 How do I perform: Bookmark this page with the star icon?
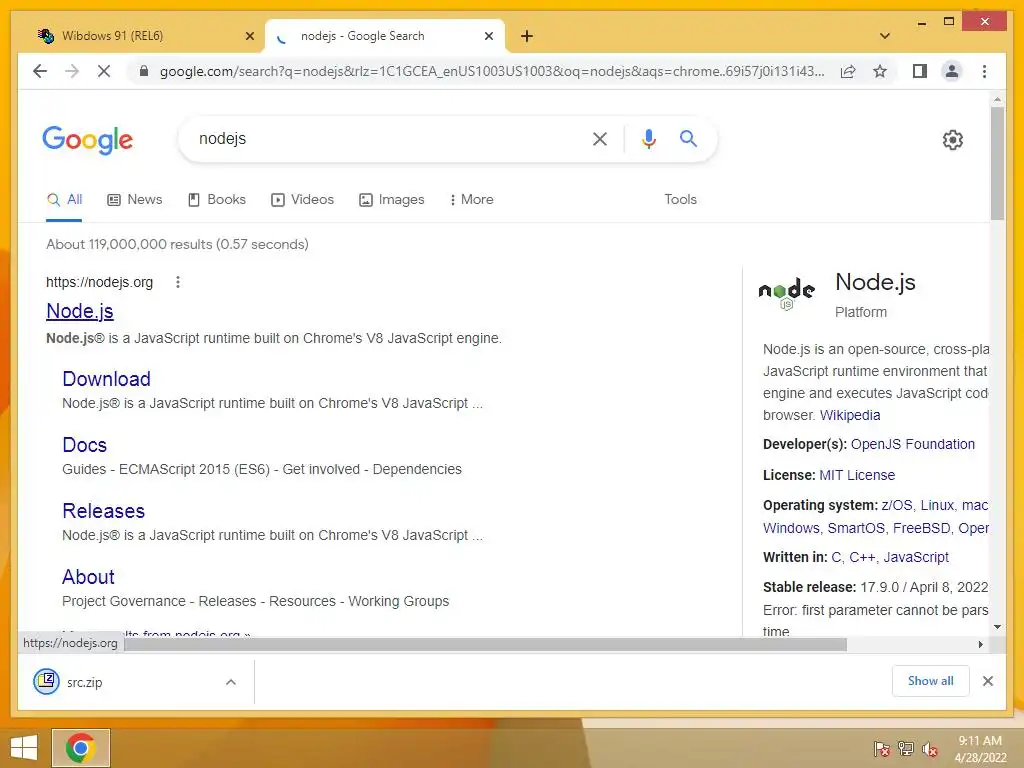(880, 71)
